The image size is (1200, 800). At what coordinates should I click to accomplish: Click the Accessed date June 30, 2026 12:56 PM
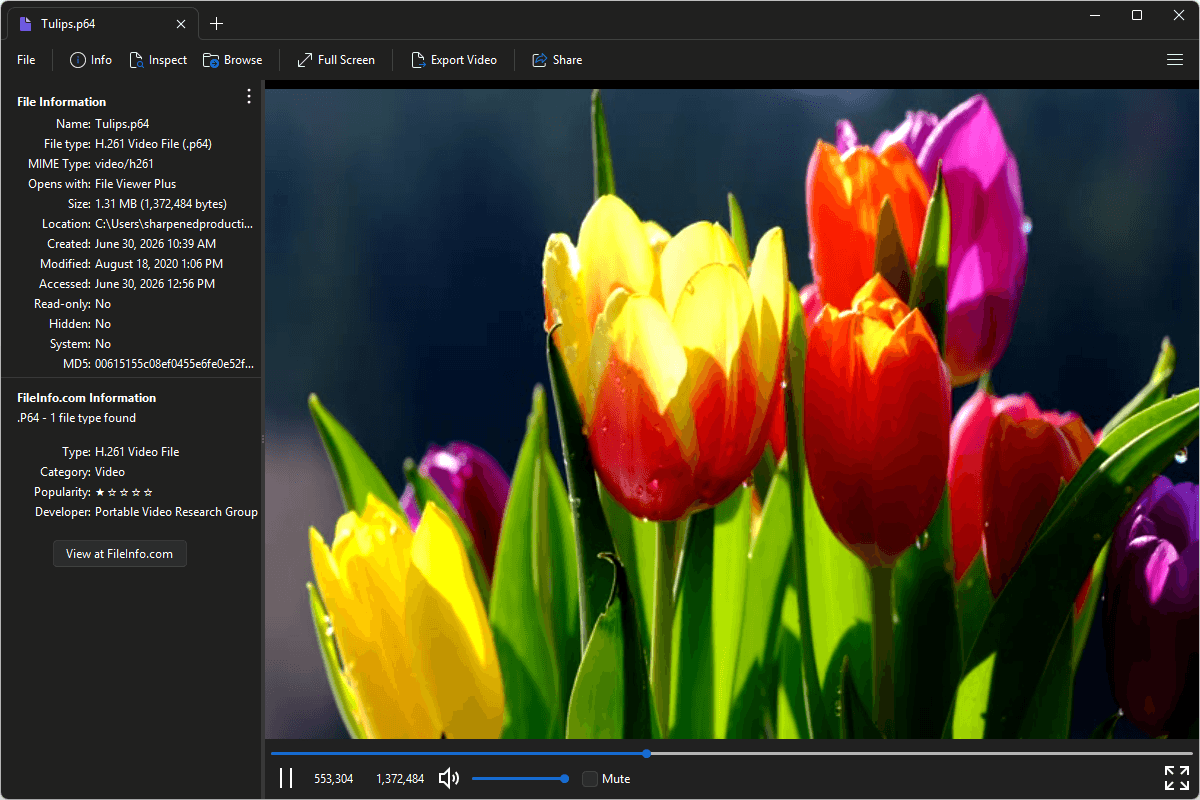[x=155, y=284]
